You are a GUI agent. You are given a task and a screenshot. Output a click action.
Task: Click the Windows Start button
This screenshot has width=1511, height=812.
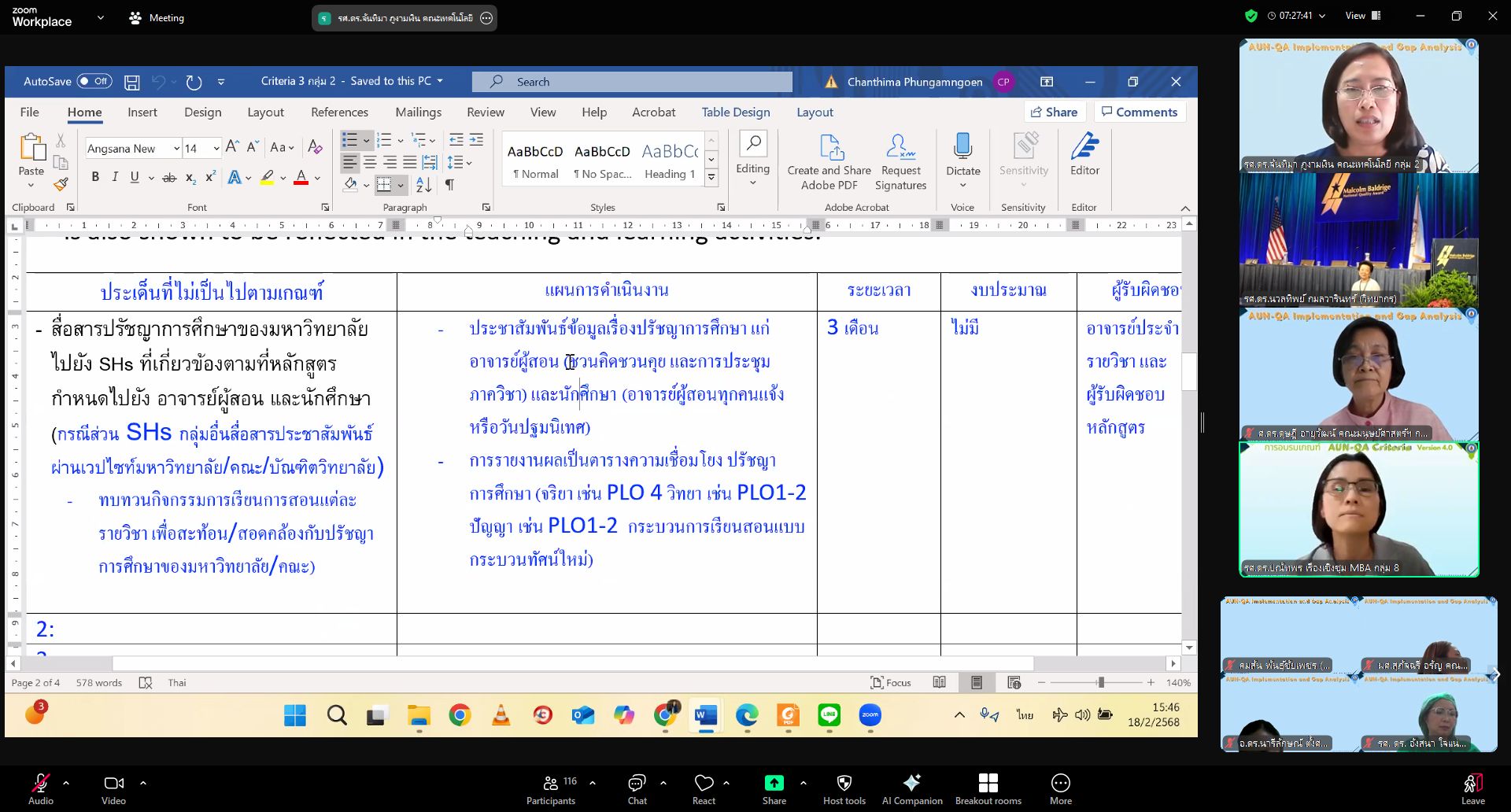point(295,715)
